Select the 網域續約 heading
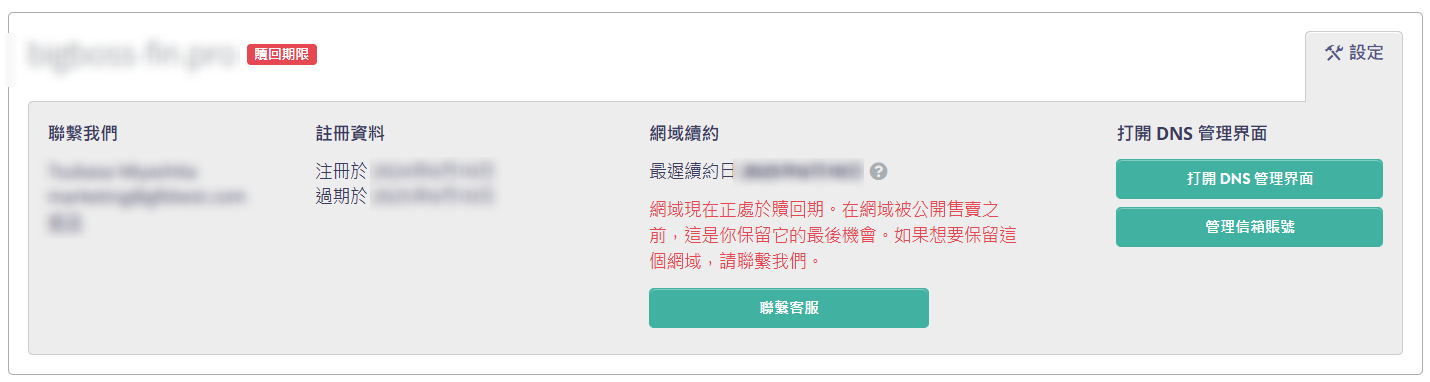The image size is (1430, 382). coord(684,133)
